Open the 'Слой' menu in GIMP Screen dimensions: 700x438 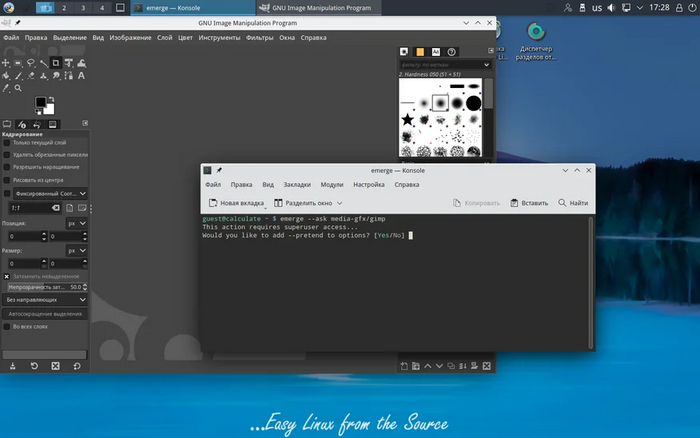coord(164,38)
